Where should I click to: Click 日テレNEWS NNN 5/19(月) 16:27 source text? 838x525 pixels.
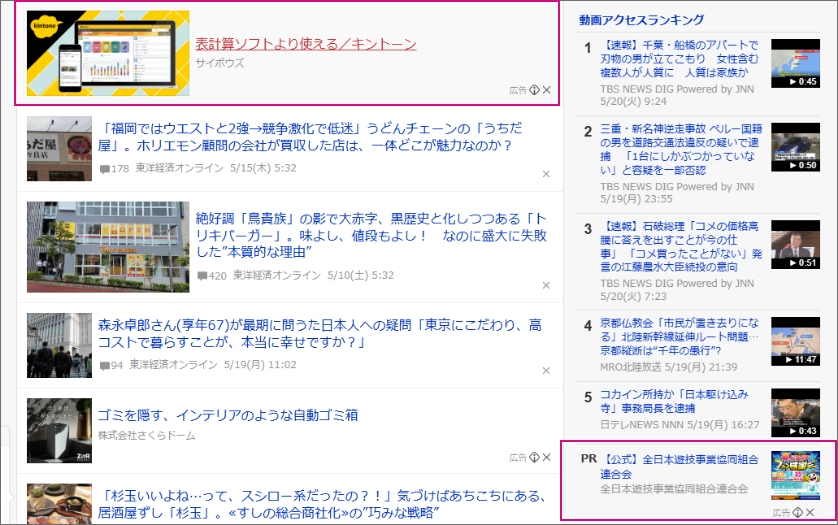pyautogui.click(x=679, y=424)
